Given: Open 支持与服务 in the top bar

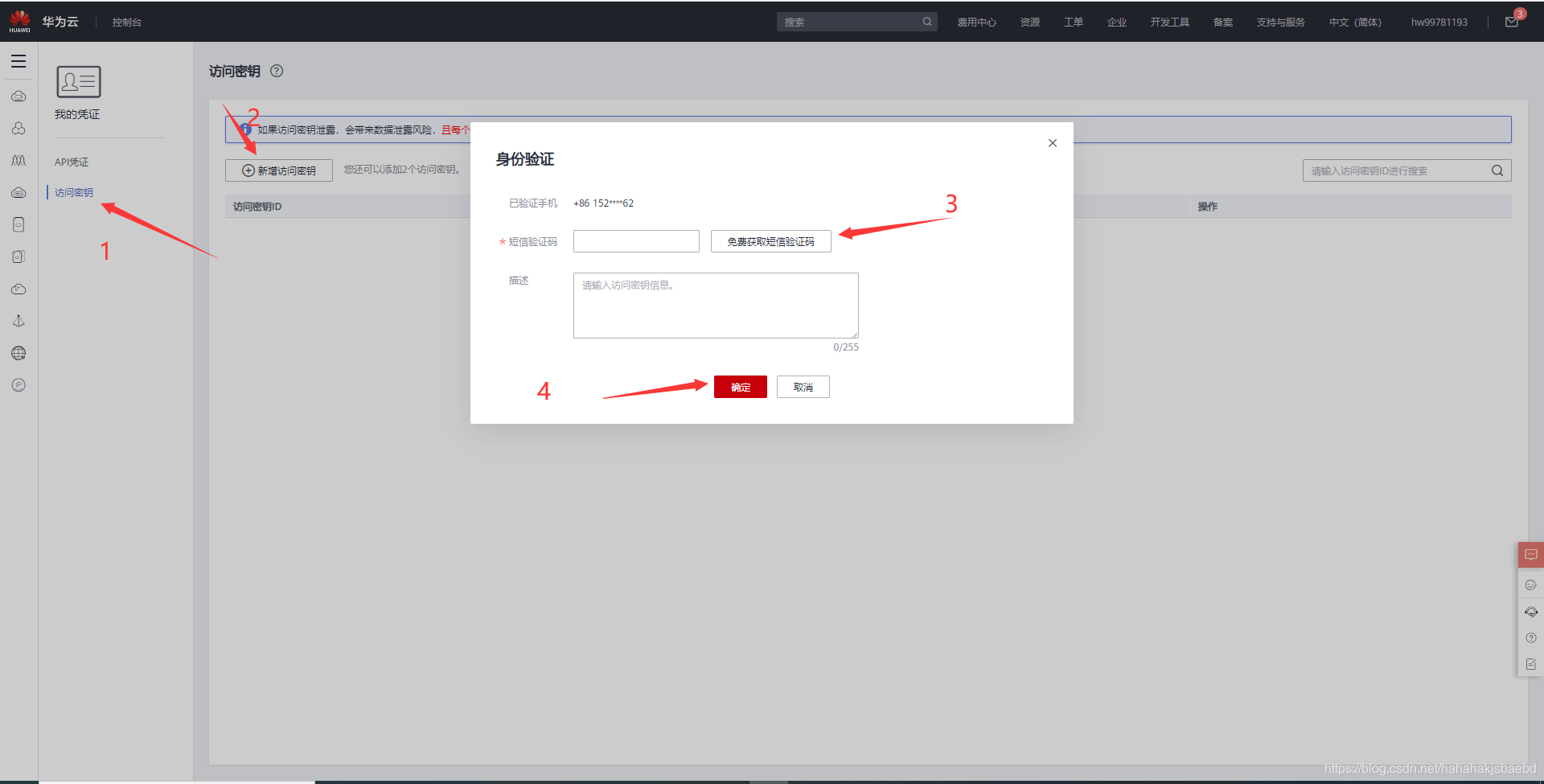Looking at the screenshot, I should click(x=1281, y=22).
